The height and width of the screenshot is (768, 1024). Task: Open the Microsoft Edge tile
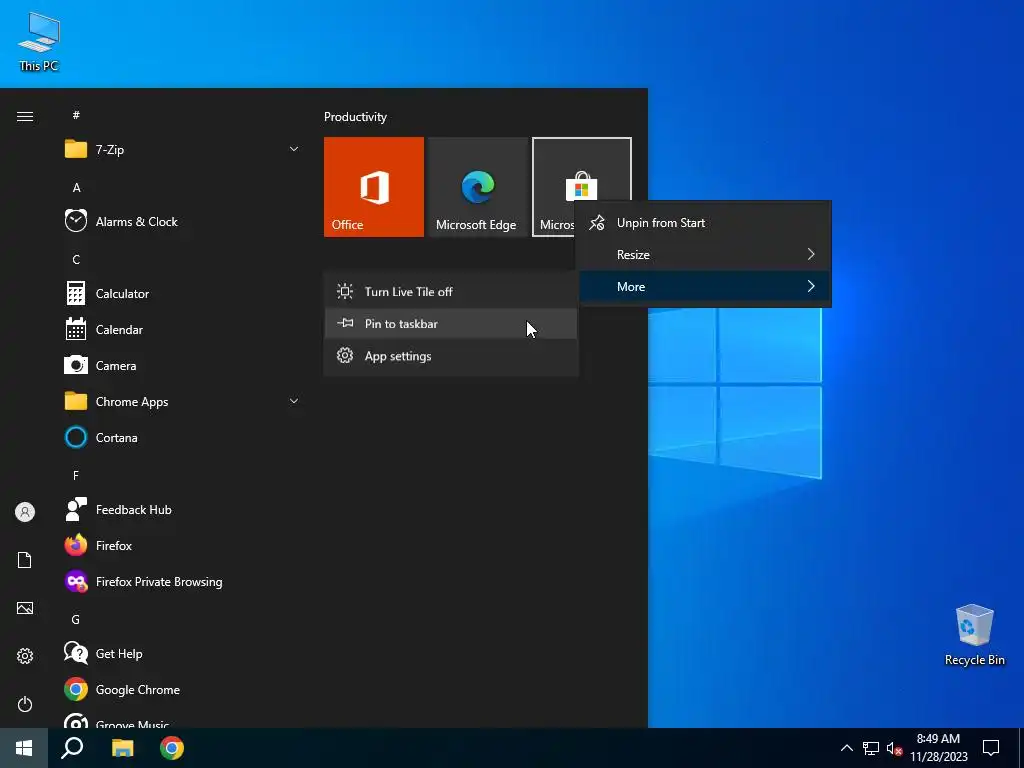[477, 187]
